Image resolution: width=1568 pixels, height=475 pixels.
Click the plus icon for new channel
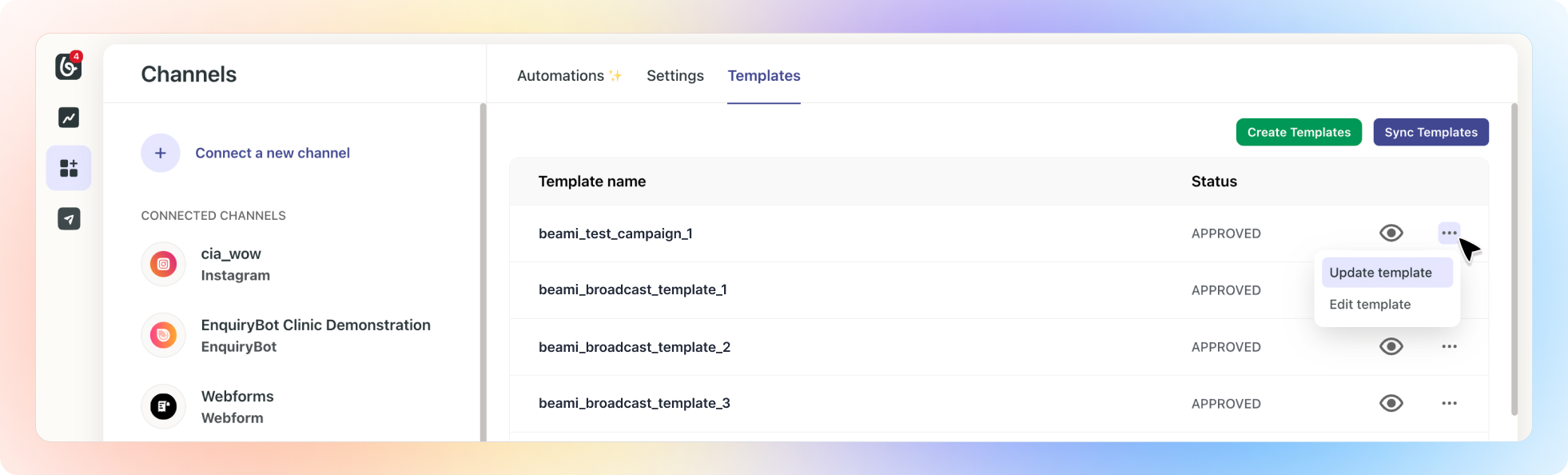(161, 153)
